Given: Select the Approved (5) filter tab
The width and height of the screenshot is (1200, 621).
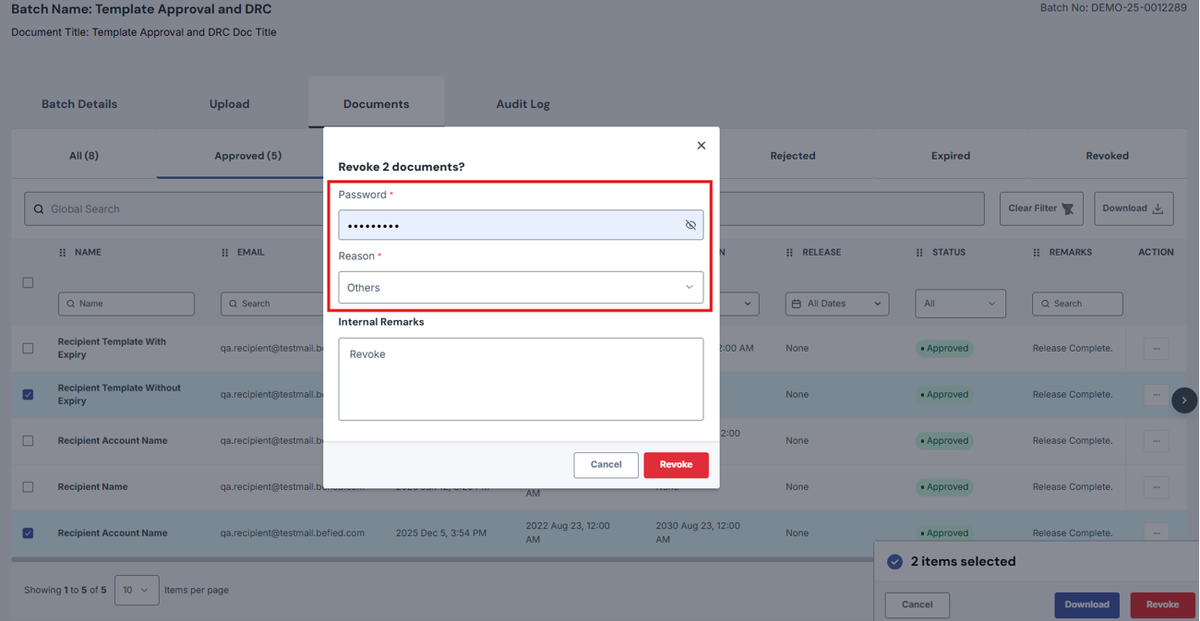Looking at the screenshot, I should [248, 156].
